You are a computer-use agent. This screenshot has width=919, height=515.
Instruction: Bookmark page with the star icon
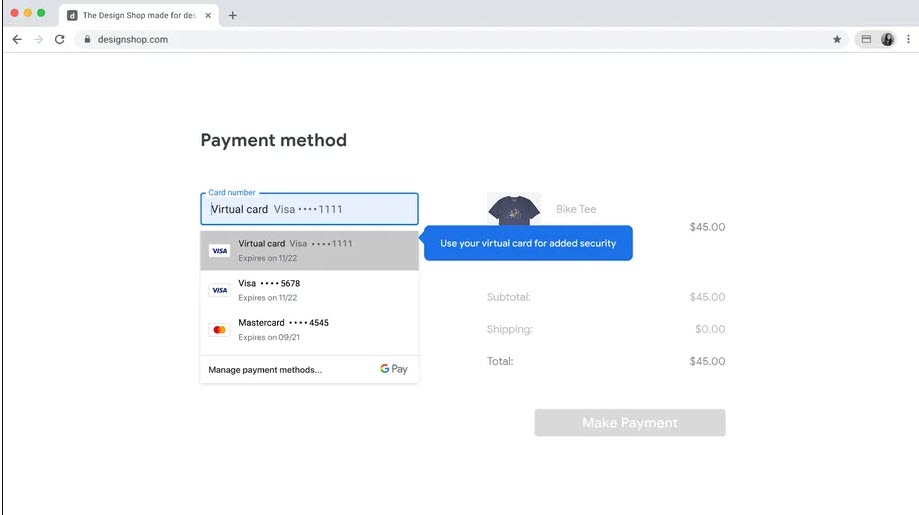coord(837,39)
